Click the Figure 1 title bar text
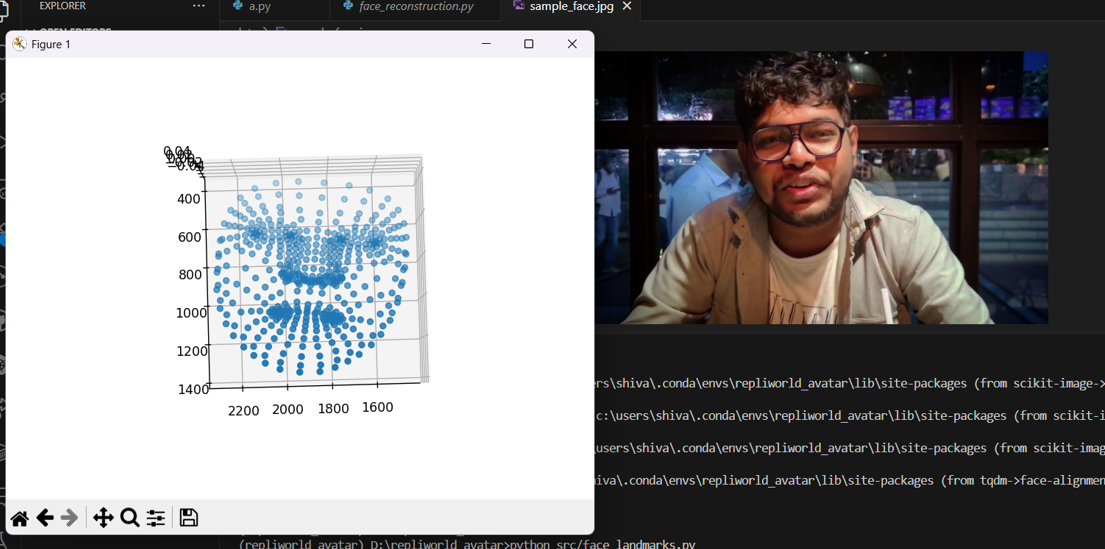Image resolution: width=1105 pixels, height=549 pixels. pos(51,44)
